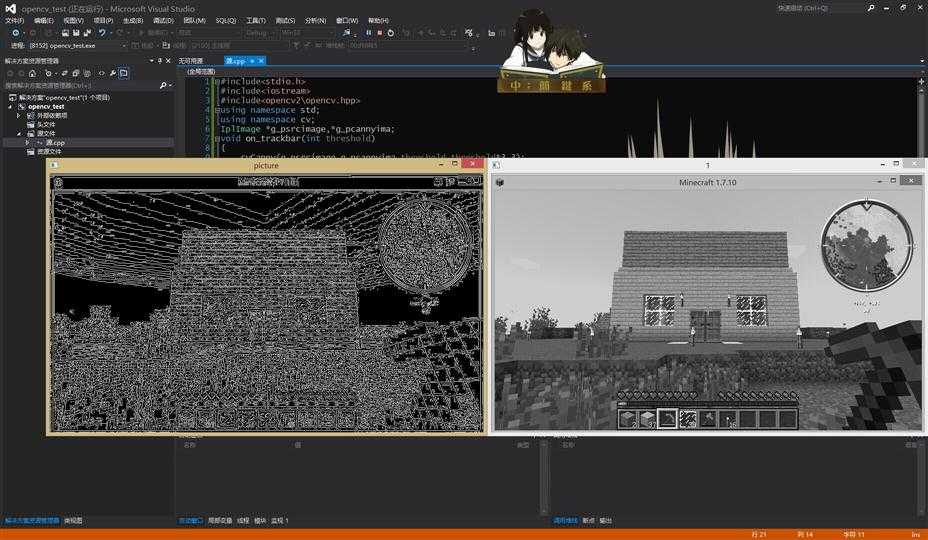Click the show all files icon
928x540 pixels.
(x=87, y=73)
